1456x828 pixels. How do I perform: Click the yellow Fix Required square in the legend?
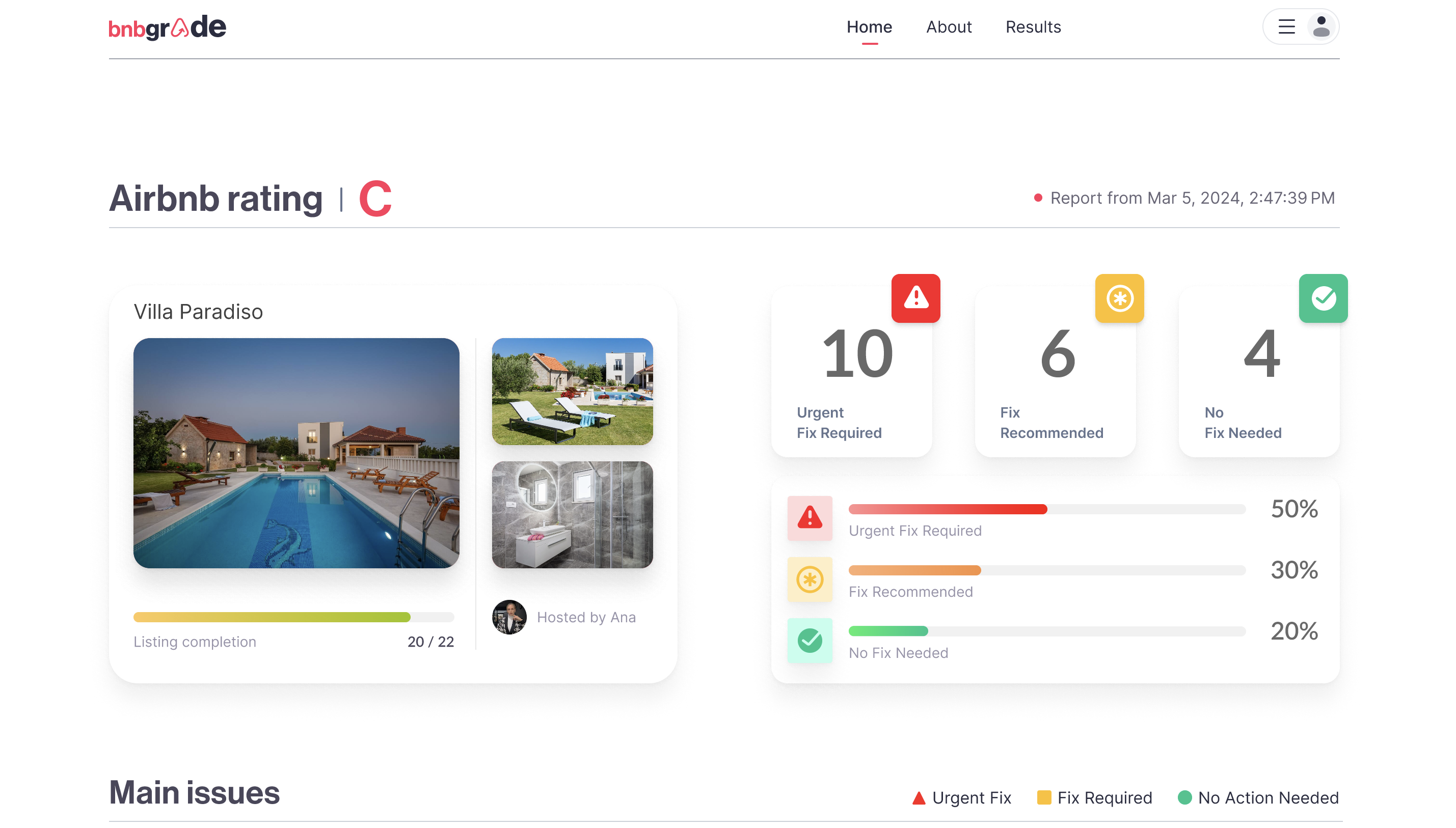click(1045, 798)
